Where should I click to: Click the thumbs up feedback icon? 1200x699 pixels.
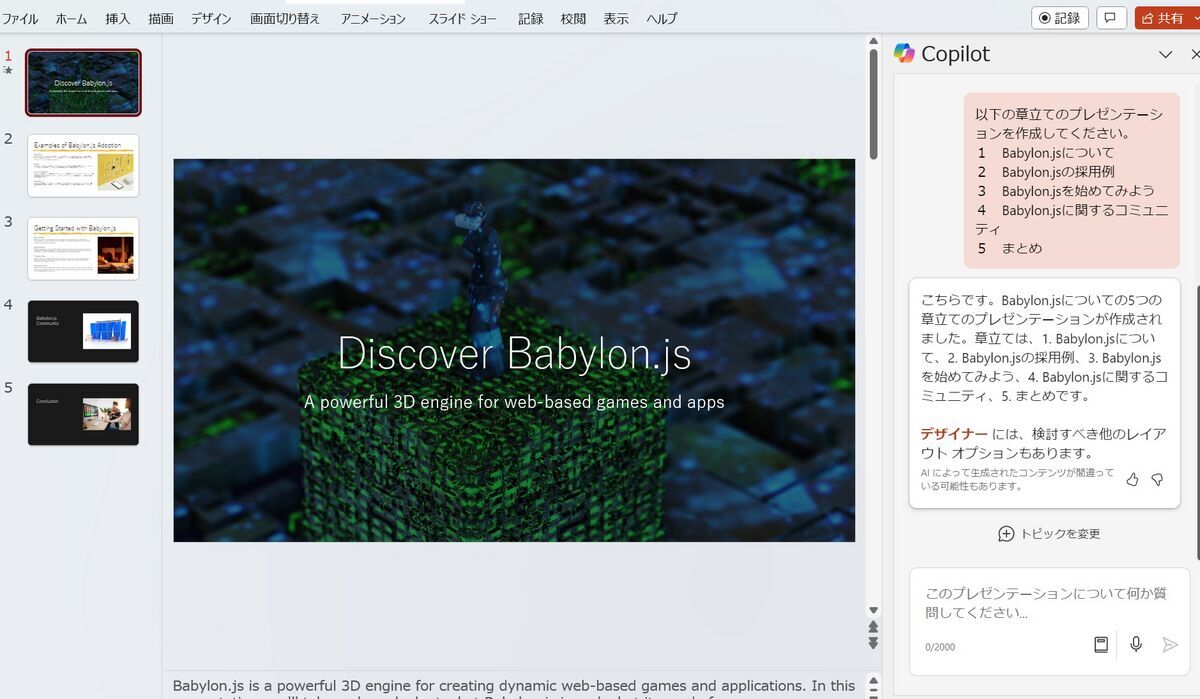coord(1132,480)
